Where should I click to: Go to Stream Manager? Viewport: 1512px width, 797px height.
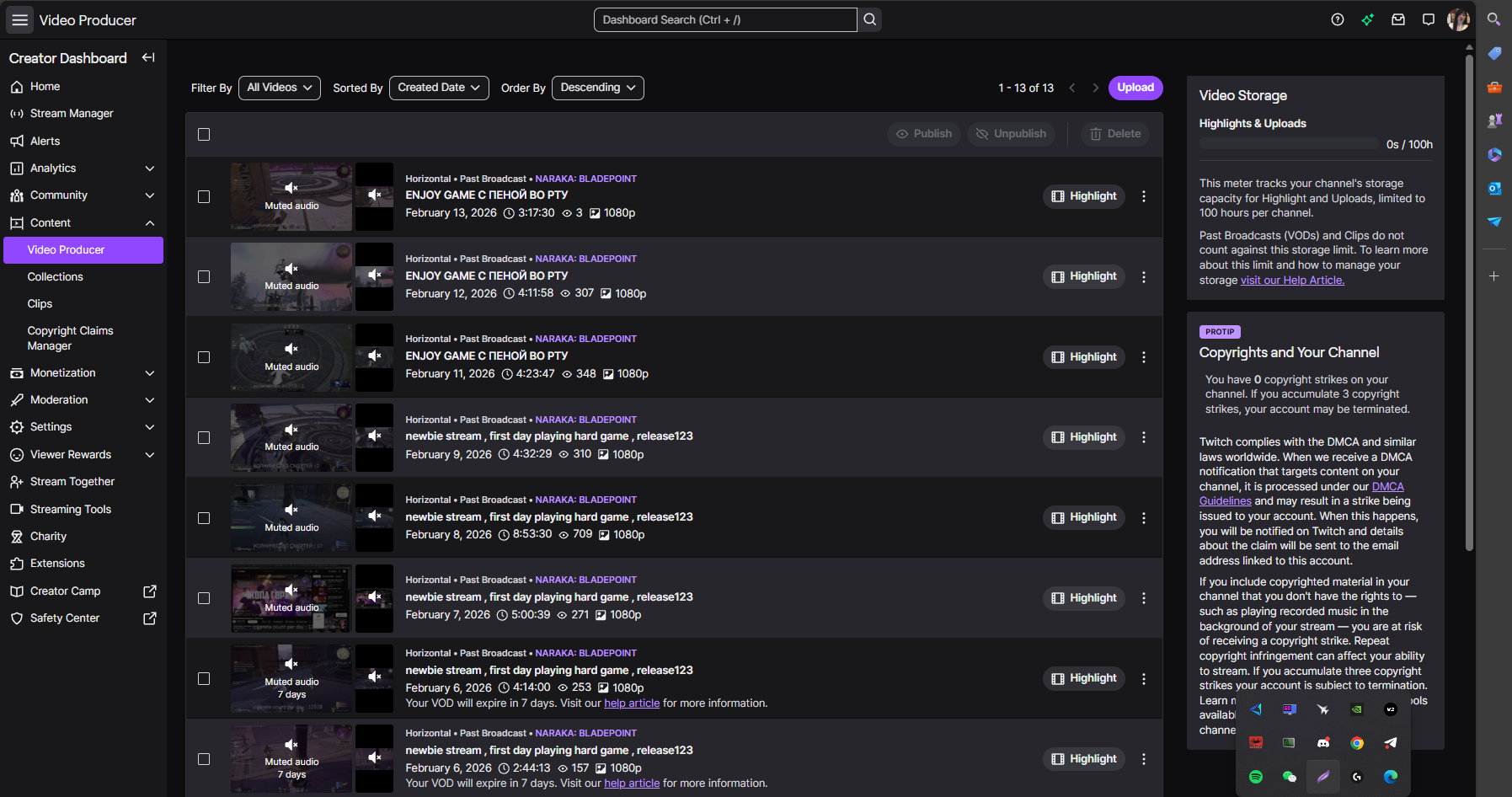coord(72,114)
